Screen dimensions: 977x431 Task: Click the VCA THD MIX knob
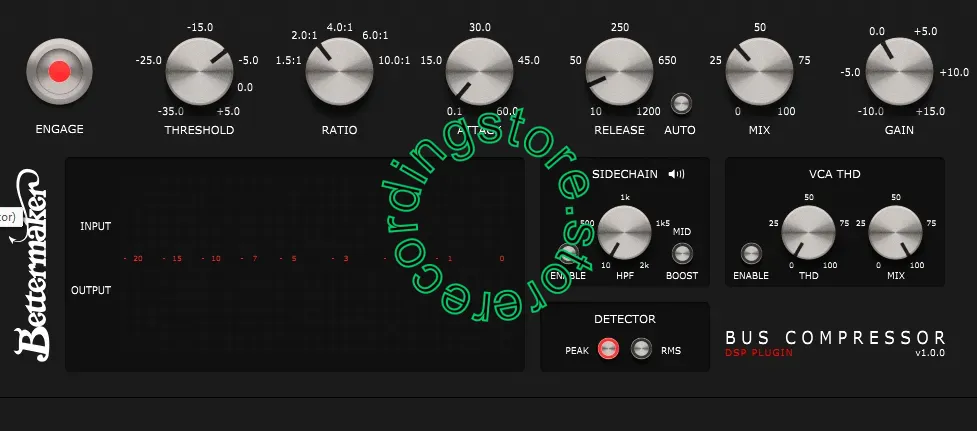(x=895, y=232)
